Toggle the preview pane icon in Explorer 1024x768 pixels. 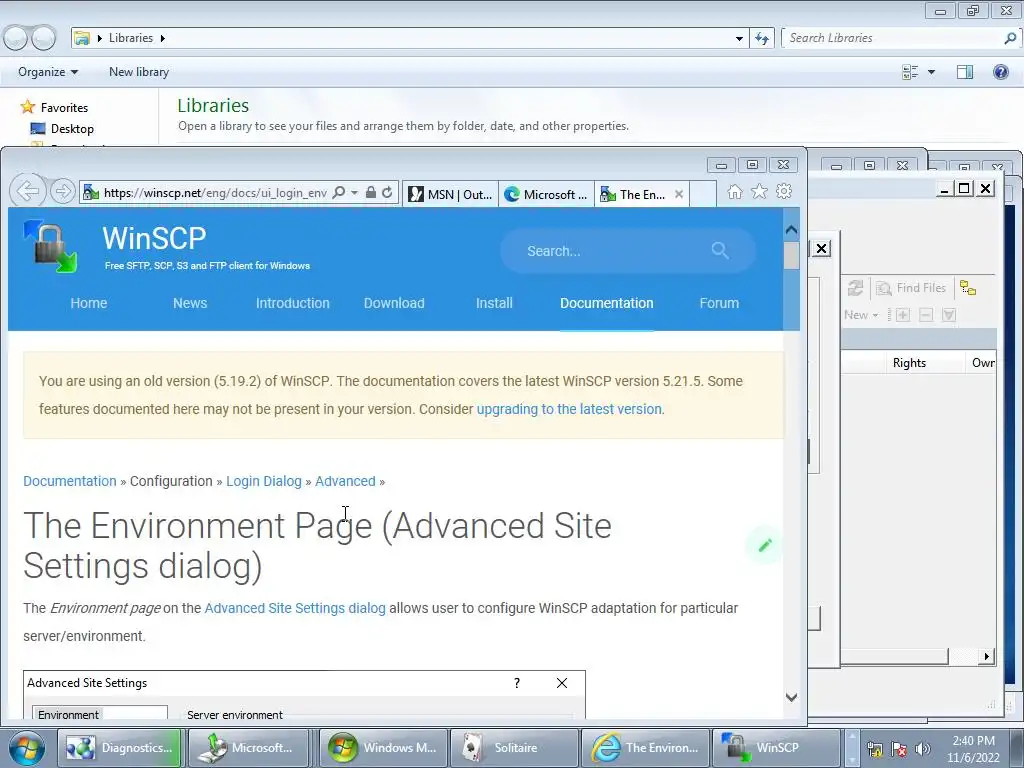coord(965,72)
